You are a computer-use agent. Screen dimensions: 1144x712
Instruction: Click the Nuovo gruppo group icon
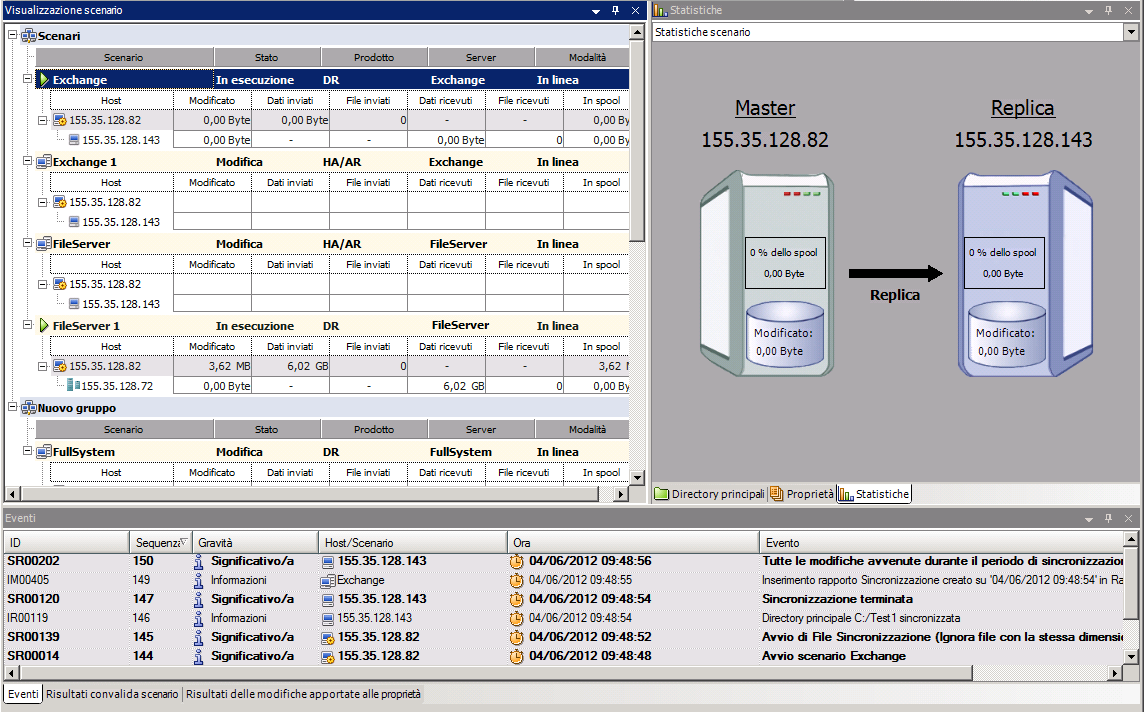pos(29,408)
